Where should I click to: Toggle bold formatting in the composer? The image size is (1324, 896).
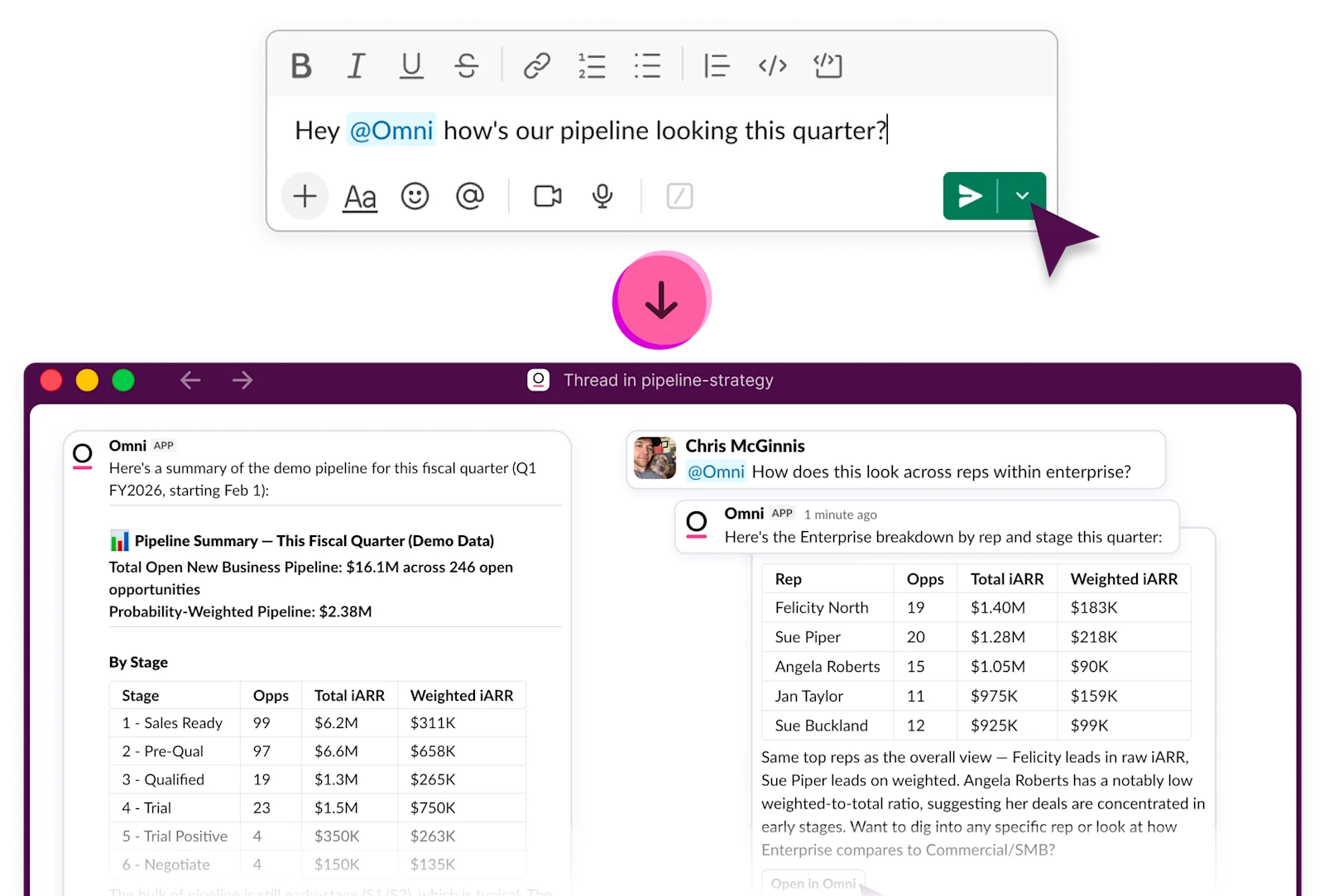[301, 65]
